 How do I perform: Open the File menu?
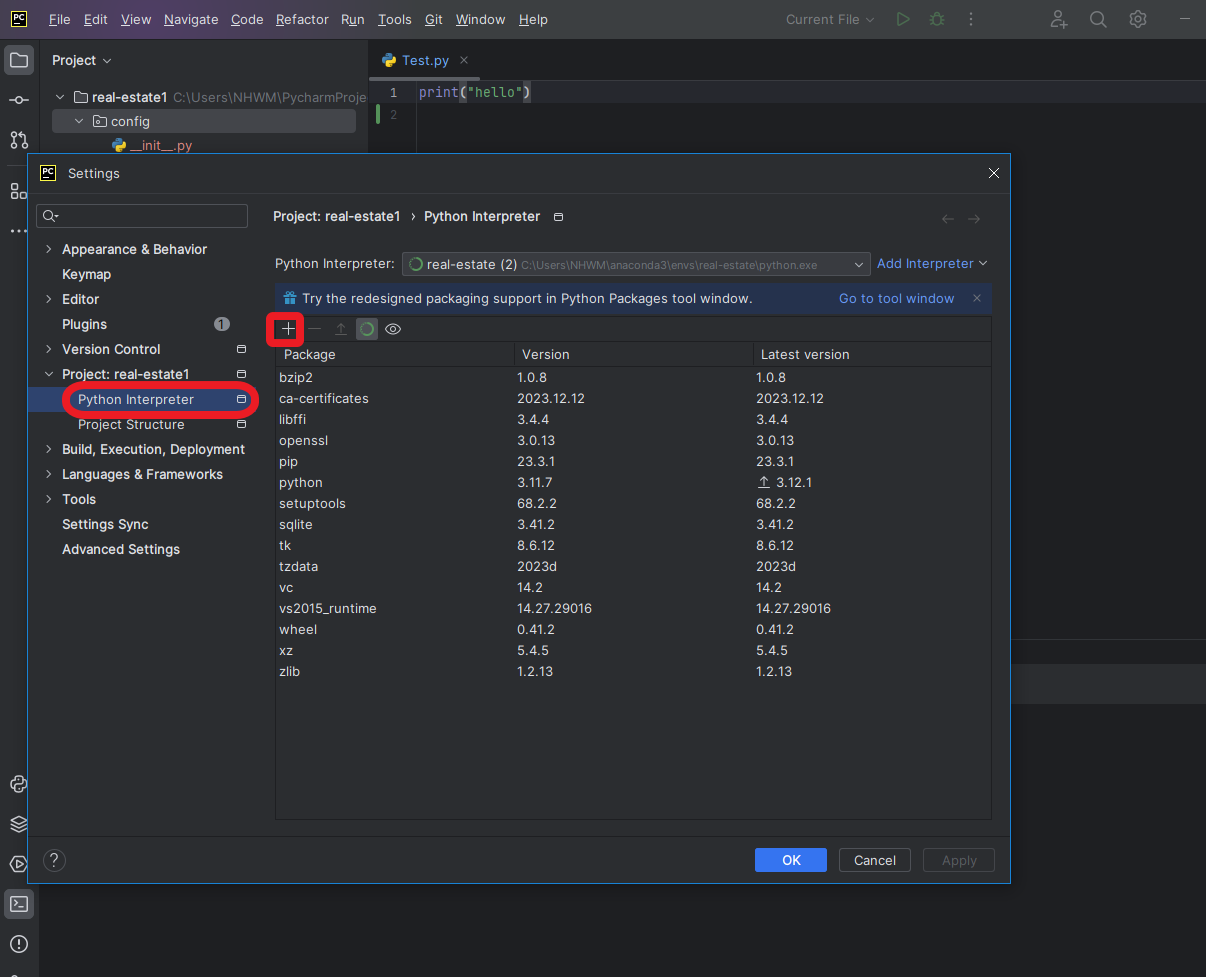click(59, 19)
